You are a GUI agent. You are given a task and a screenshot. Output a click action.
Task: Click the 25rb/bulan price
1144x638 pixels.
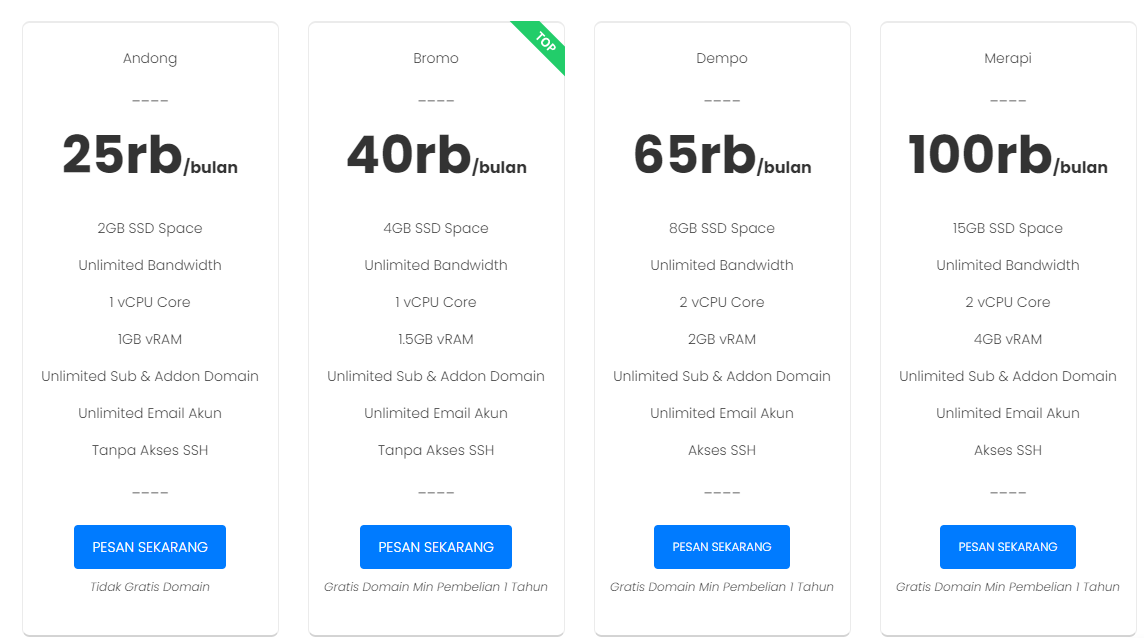(150, 156)
